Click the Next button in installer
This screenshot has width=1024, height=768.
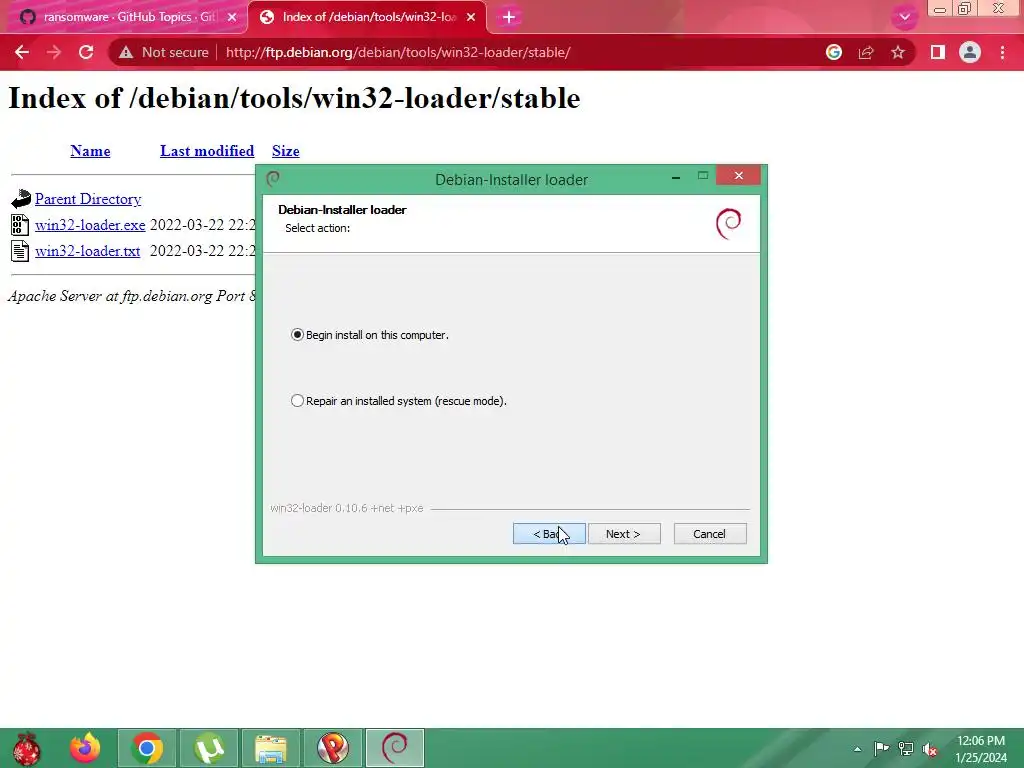click(624, 534)
